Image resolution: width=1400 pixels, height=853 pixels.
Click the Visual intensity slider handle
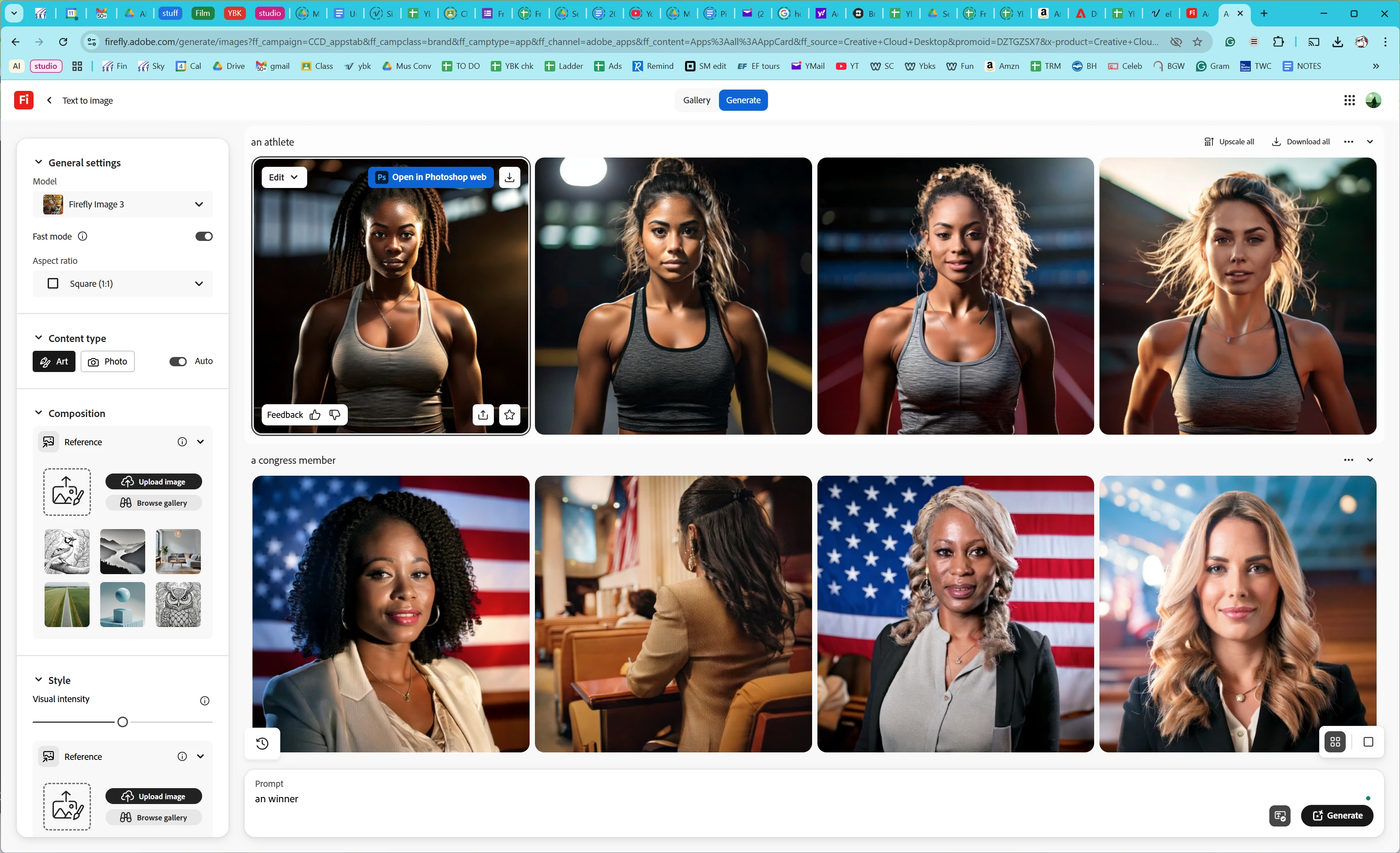(x=123, y=722)
